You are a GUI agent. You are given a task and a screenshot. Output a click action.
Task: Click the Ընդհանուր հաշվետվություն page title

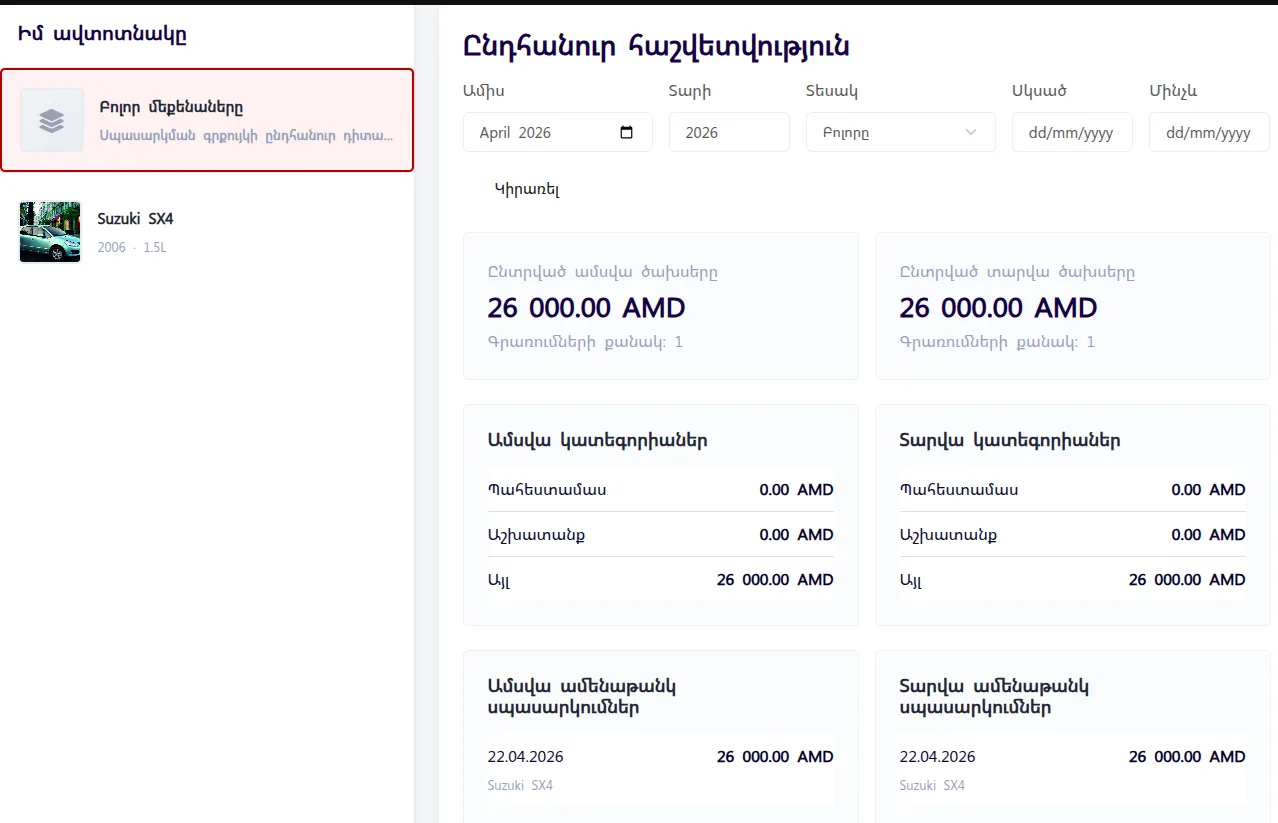[x=656, y=46]
